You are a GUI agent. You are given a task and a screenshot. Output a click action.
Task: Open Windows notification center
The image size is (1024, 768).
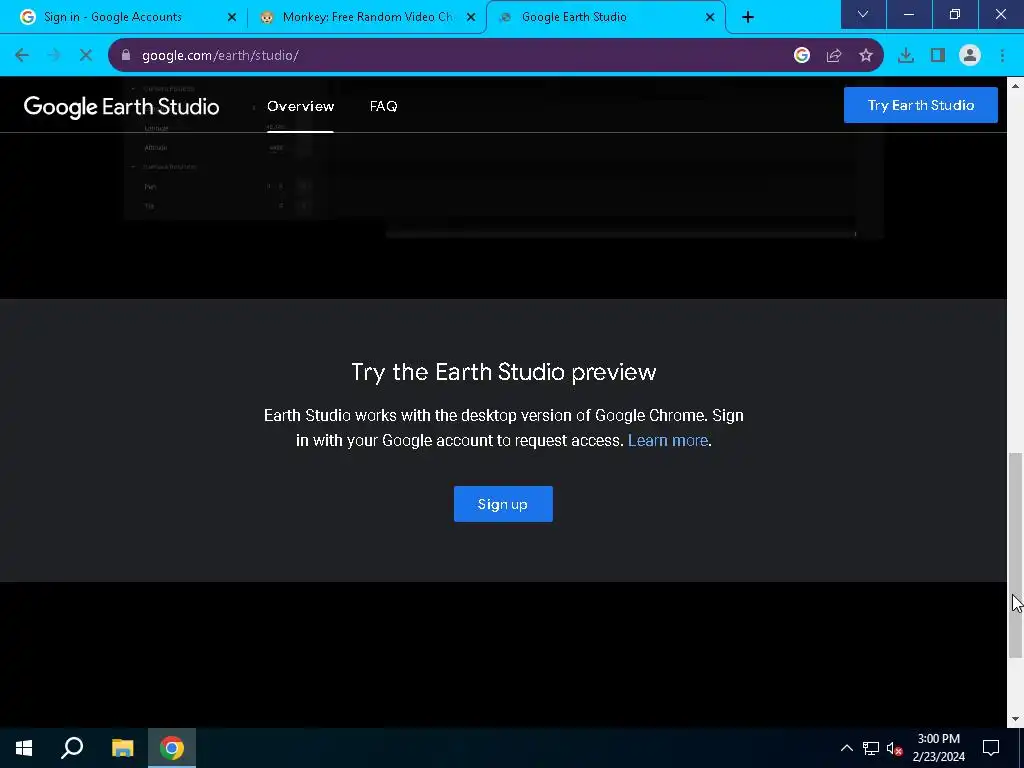point(991,748)
